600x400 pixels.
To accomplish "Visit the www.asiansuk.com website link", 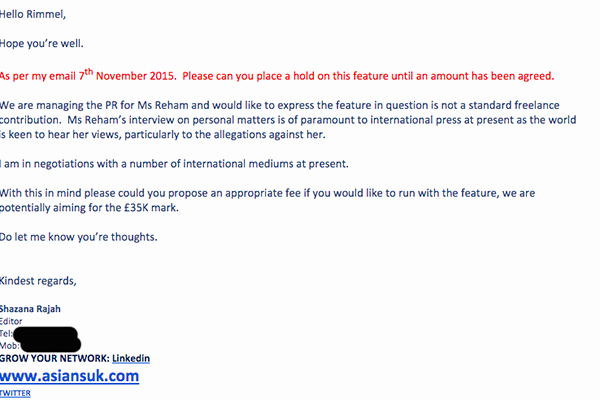I will 69,376.
